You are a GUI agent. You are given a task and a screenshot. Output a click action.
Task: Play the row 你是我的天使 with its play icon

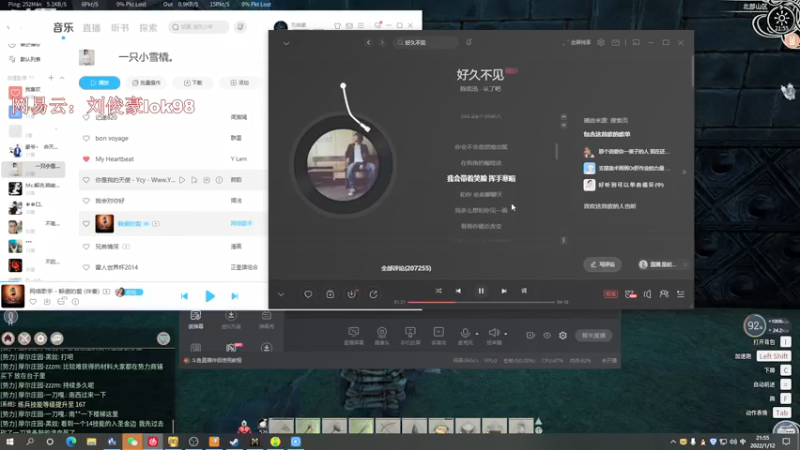click(182, 180)
